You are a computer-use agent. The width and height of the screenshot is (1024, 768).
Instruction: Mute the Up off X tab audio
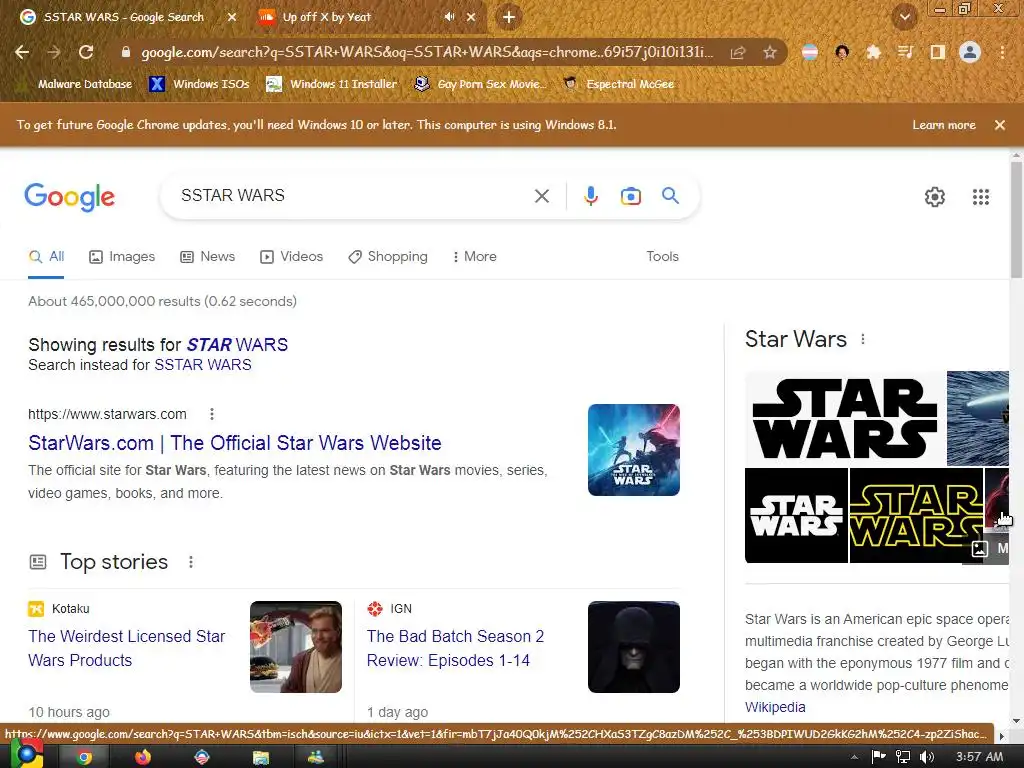(x=449, y=17)
